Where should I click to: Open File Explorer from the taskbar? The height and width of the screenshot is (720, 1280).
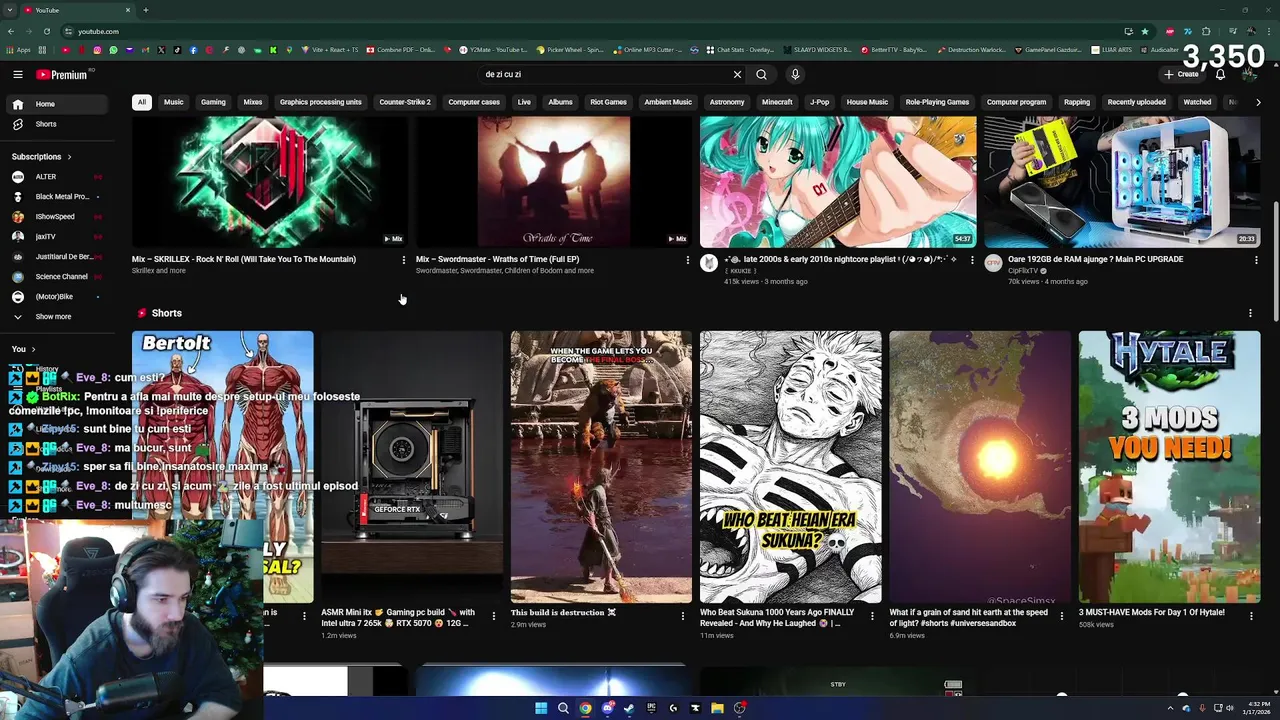(x=717, y=708)
